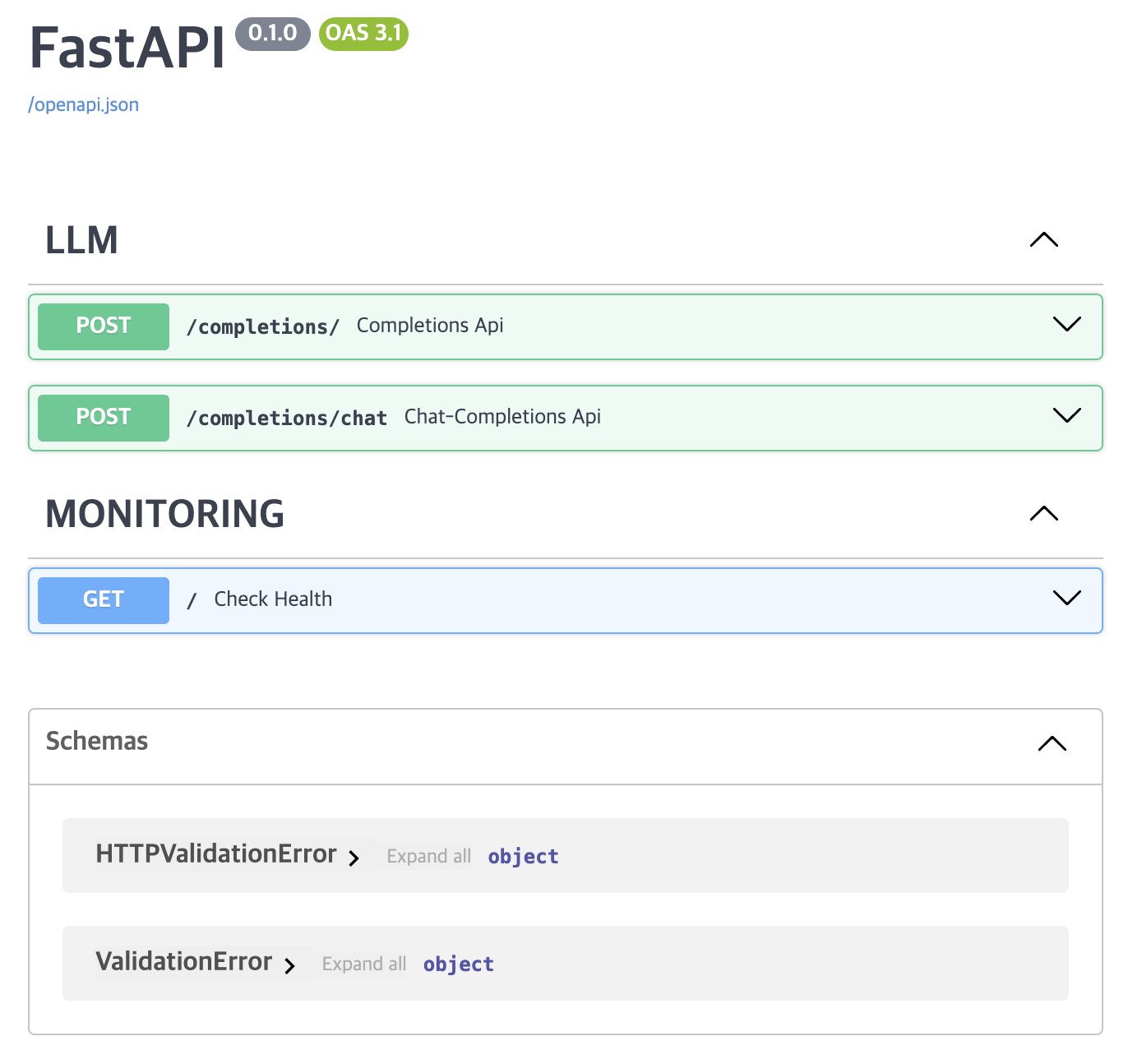
Task: Click the ValidationError schema name
Action: point(184,962)
